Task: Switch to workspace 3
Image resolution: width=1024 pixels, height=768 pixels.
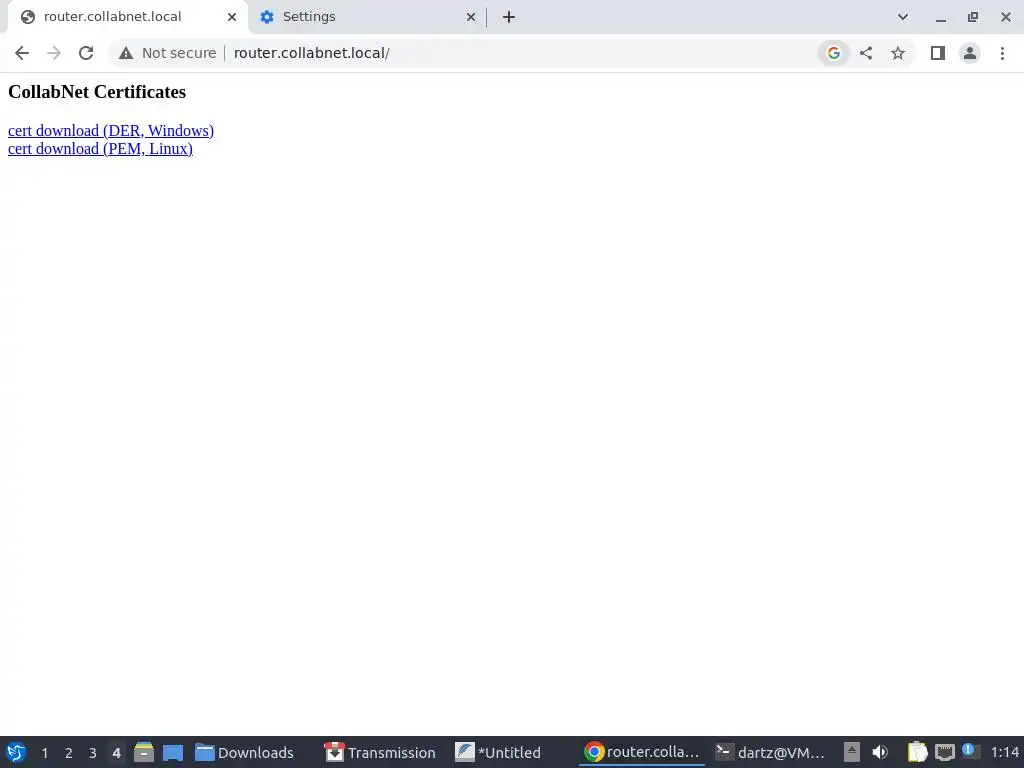Action: click(93, 753)
